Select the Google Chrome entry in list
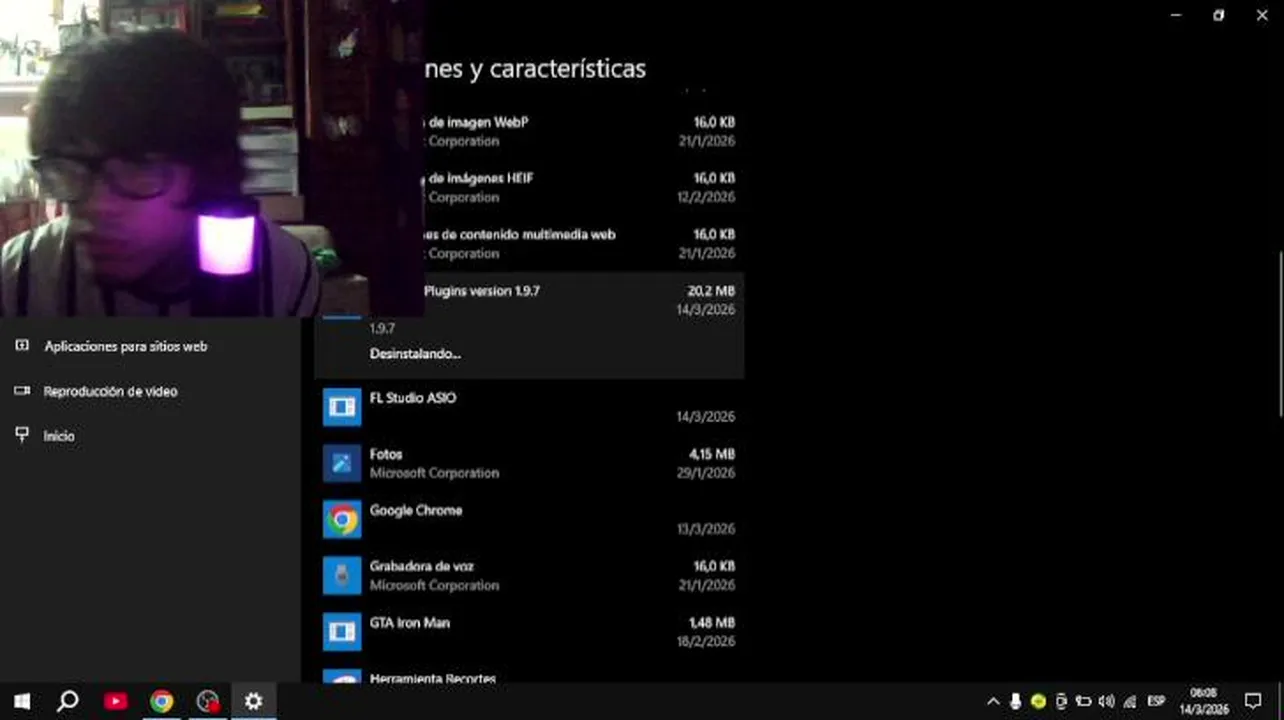Viewport: 1284px width, 720px height. [529, 519]
